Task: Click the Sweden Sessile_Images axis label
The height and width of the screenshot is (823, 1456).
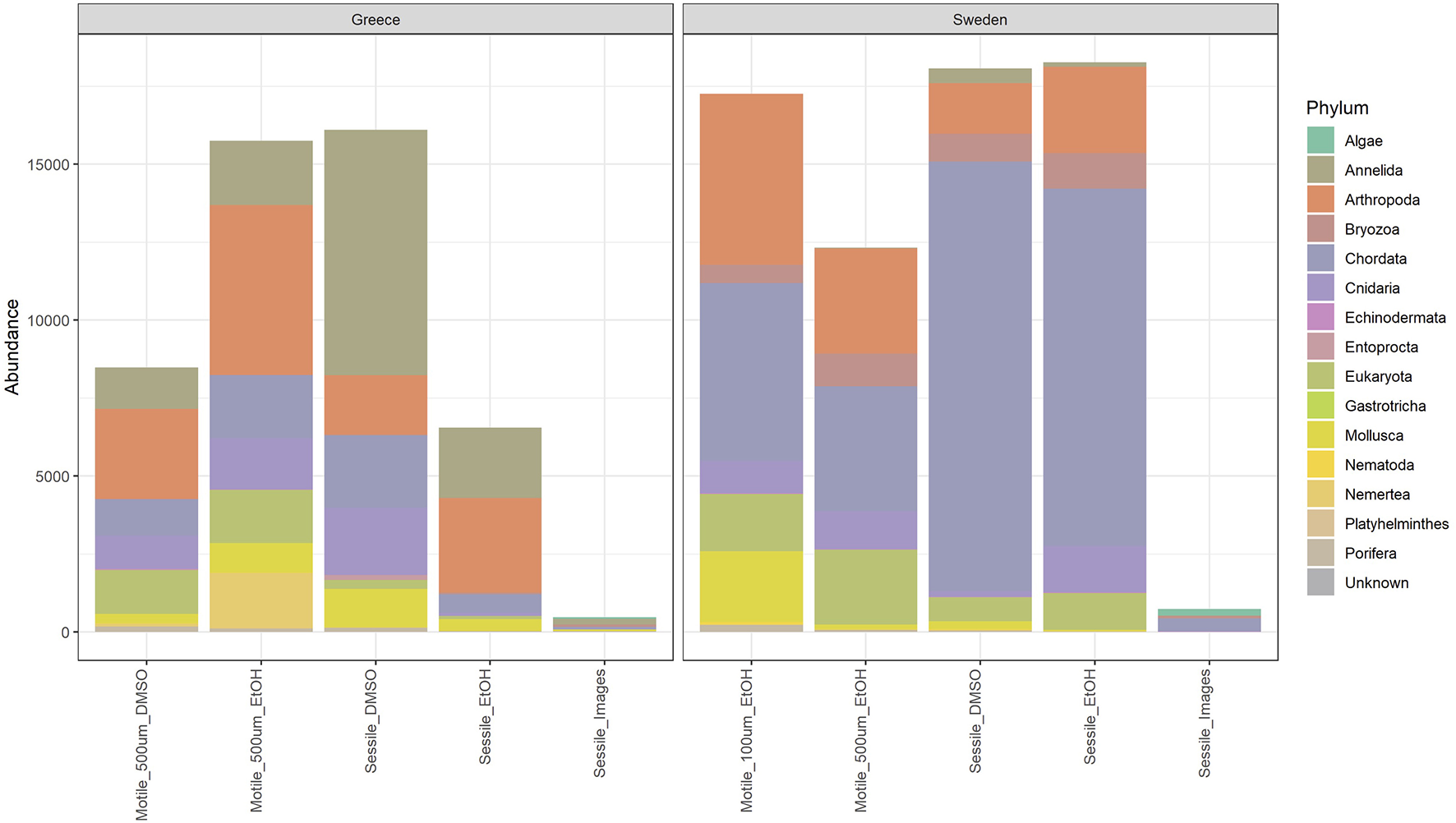Action: click(1205, 723)
